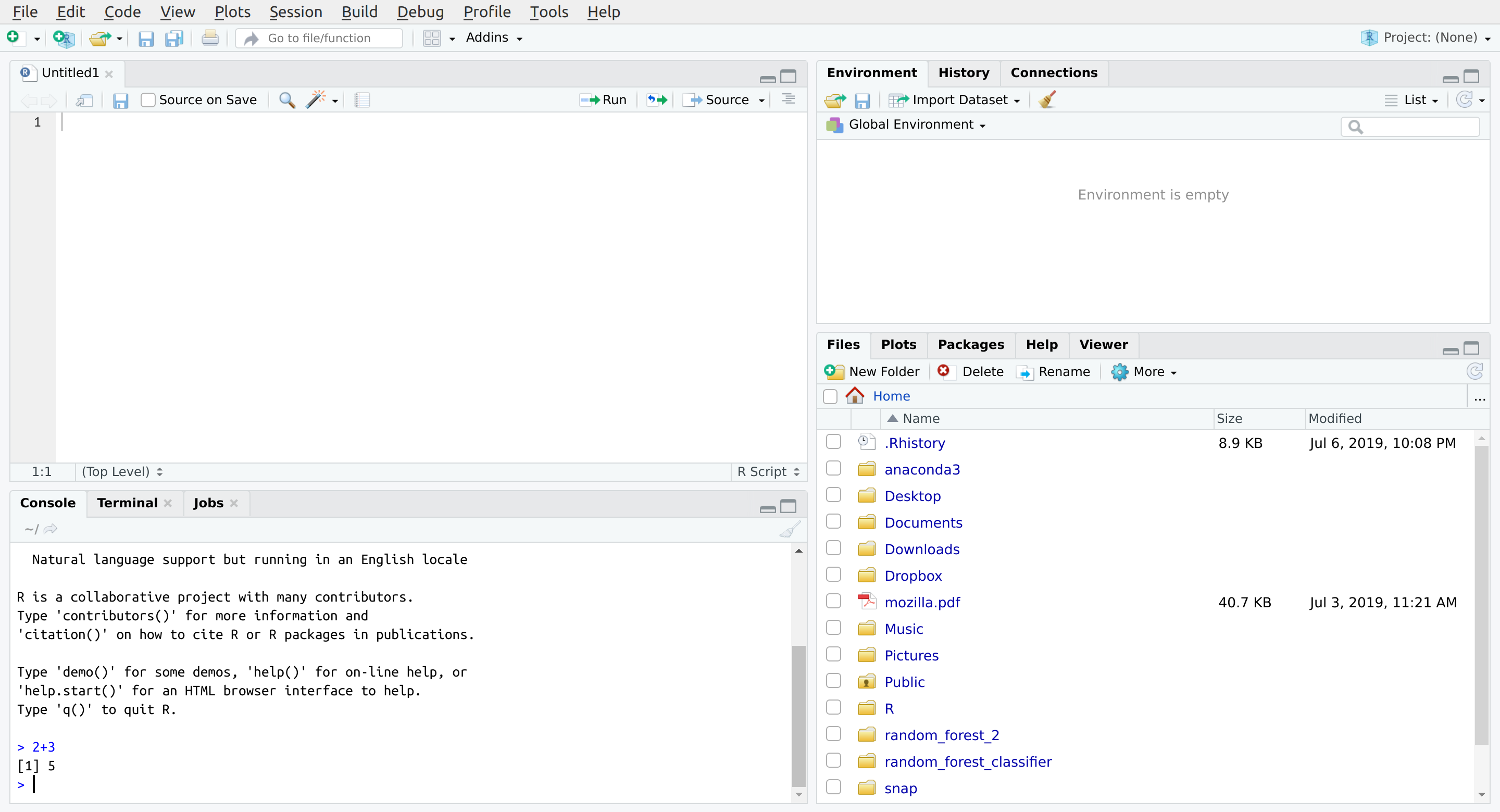Click the Home house icon in Files path
Screen dimensions: 1500x812
tap(854, 395)
